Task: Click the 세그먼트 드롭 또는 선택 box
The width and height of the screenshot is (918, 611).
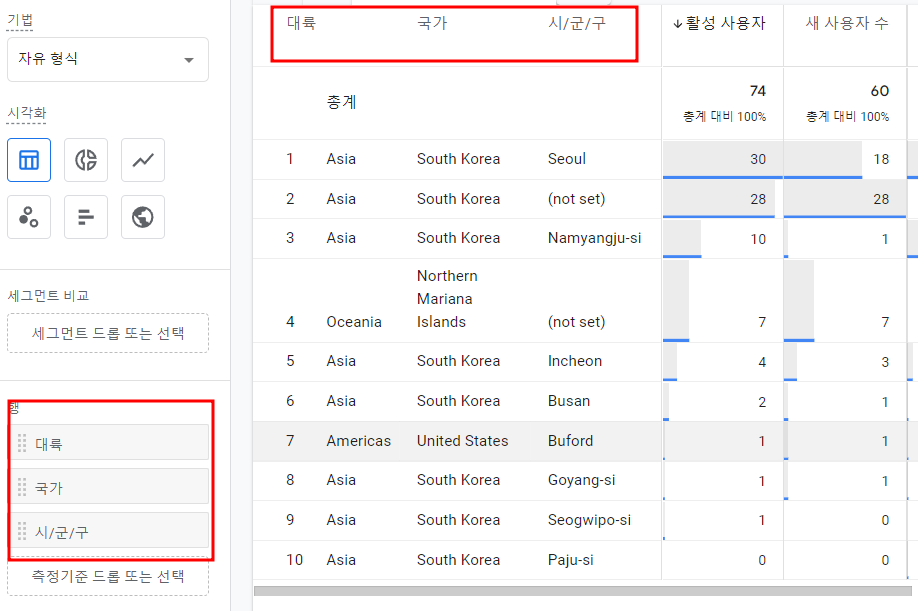Action: pos(108,333)
